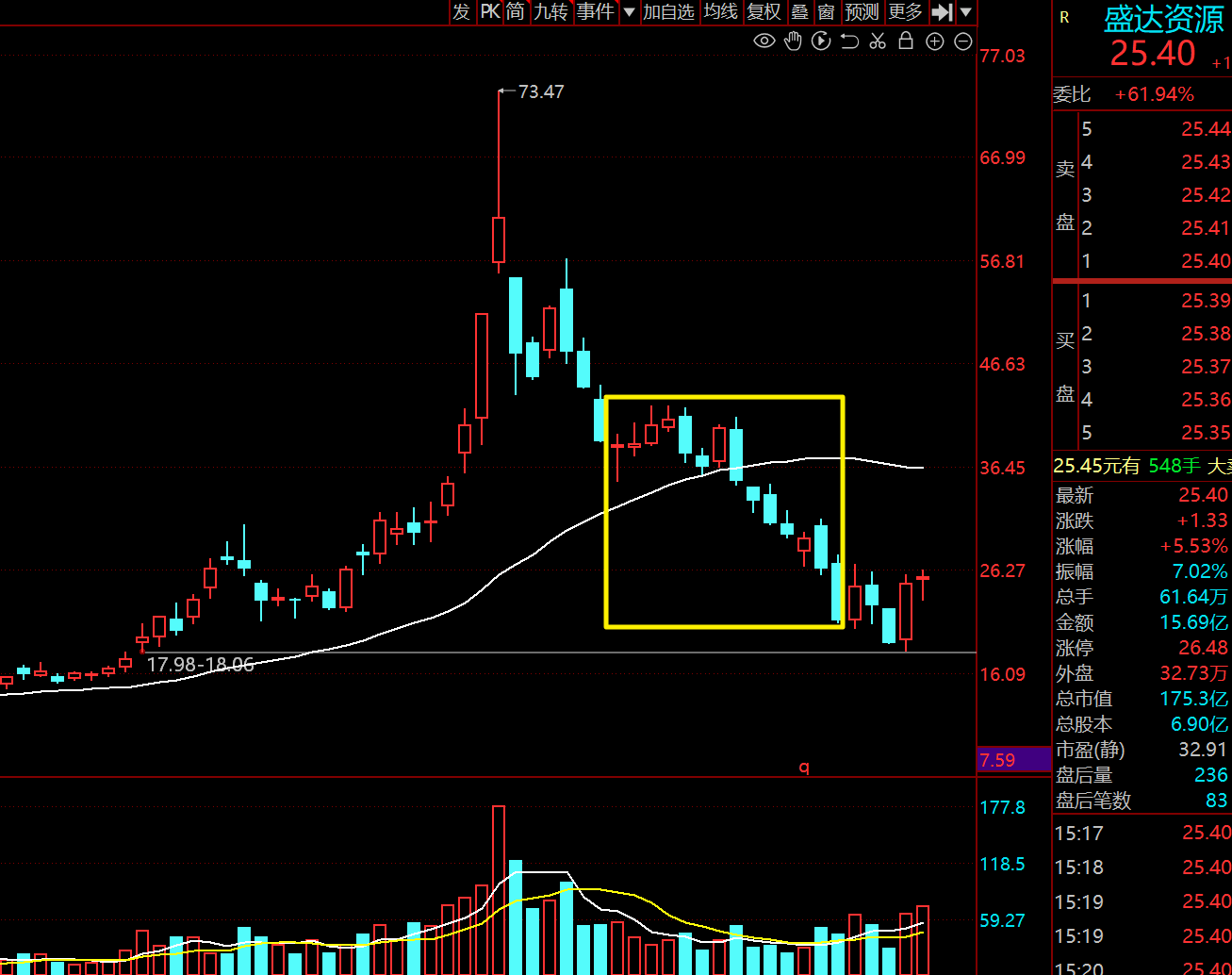1232x975 pixels.
Task: Zoom out with the minus circle icon
Action: tap(963, 41)
